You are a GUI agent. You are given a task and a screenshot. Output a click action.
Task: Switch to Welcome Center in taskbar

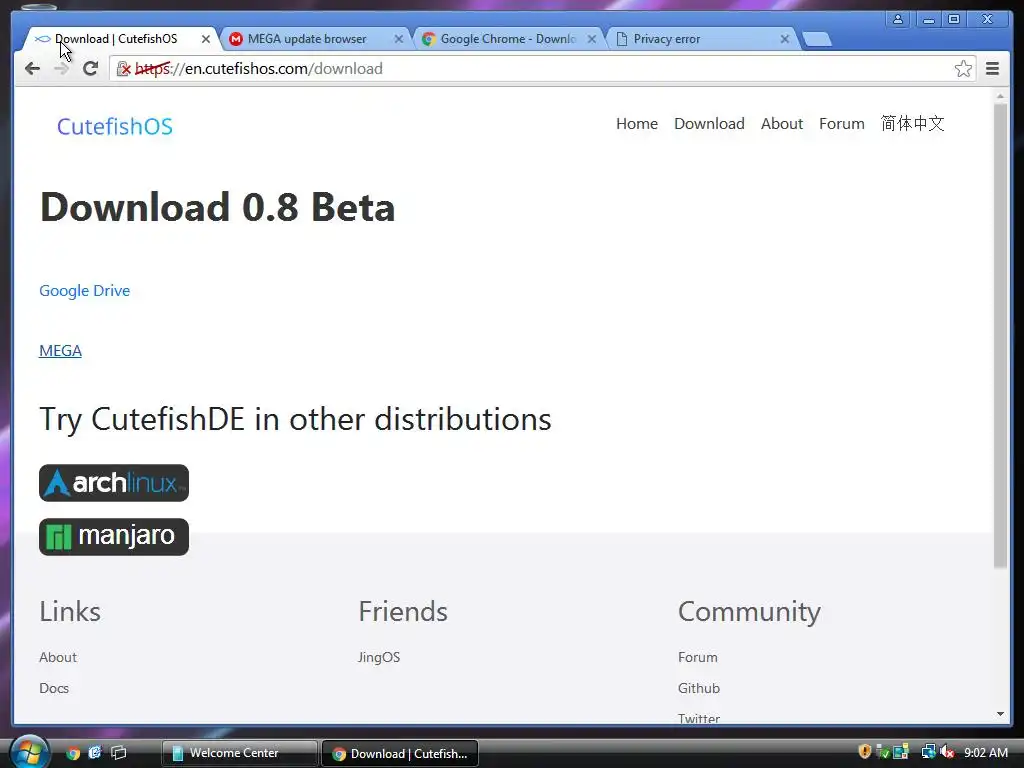click(239, 753)
